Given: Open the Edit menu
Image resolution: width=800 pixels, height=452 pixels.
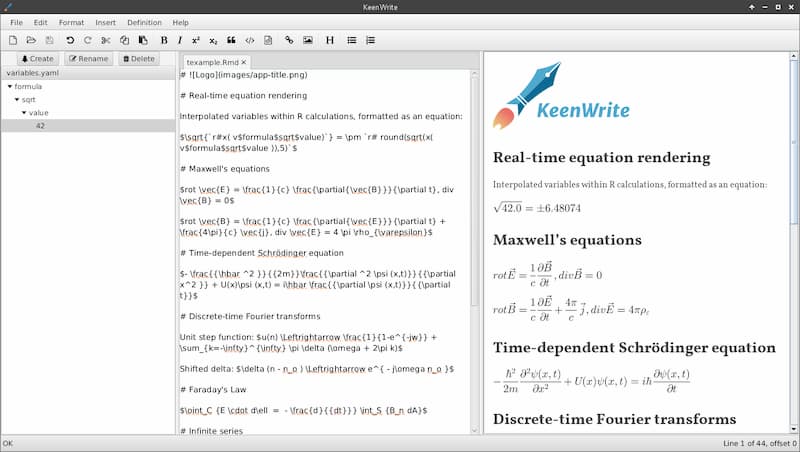Looking at the screenshot, I should tap(40, 22).
